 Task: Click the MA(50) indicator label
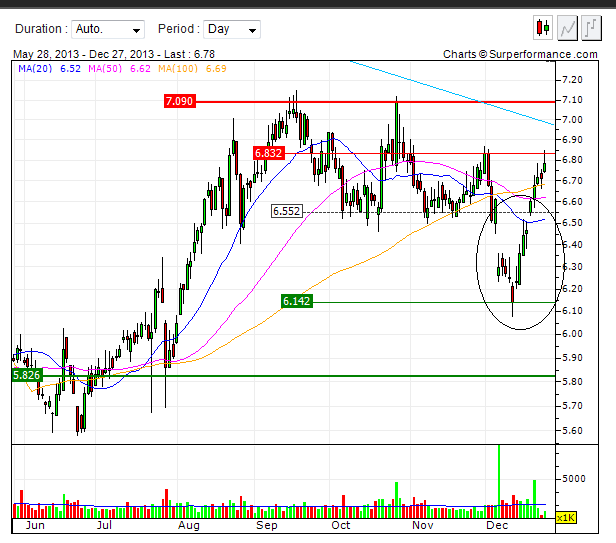pos(105,69)
